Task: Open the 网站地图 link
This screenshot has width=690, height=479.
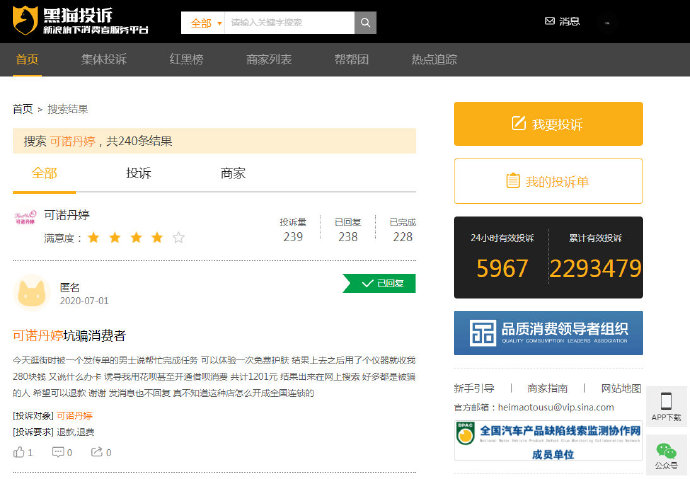Action: coord(621,388)
